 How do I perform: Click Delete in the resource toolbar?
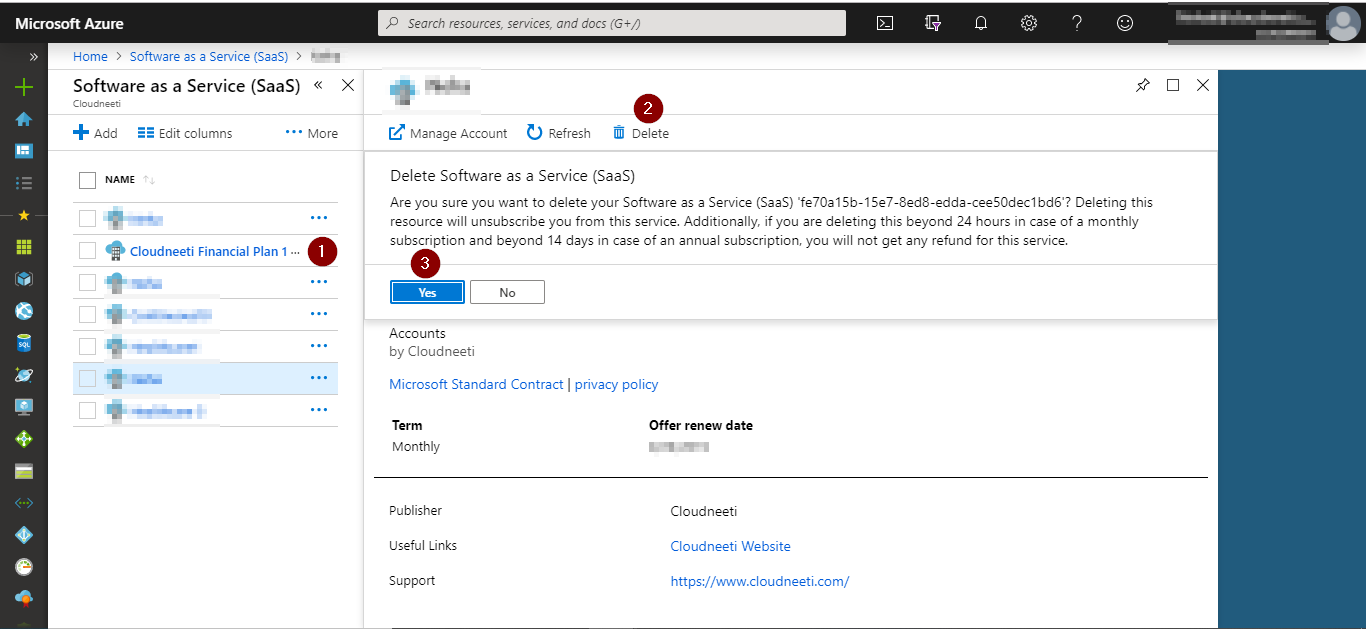[641, 133]
